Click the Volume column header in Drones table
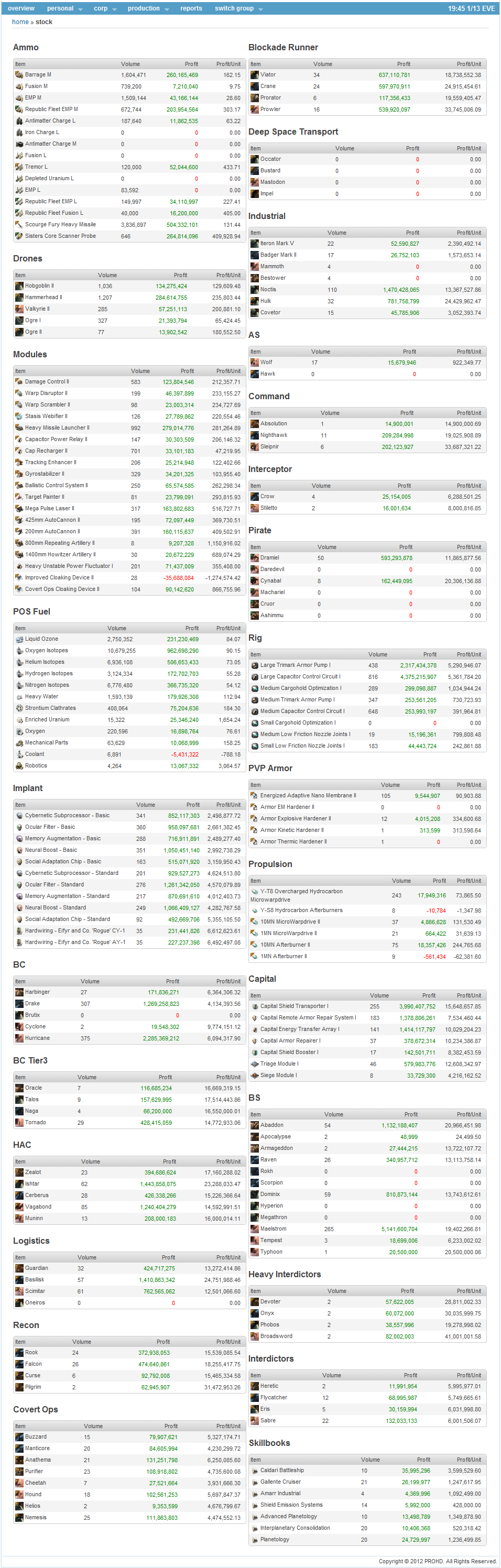This screenshot has height=1568, width=501. (x=107, y=275)
